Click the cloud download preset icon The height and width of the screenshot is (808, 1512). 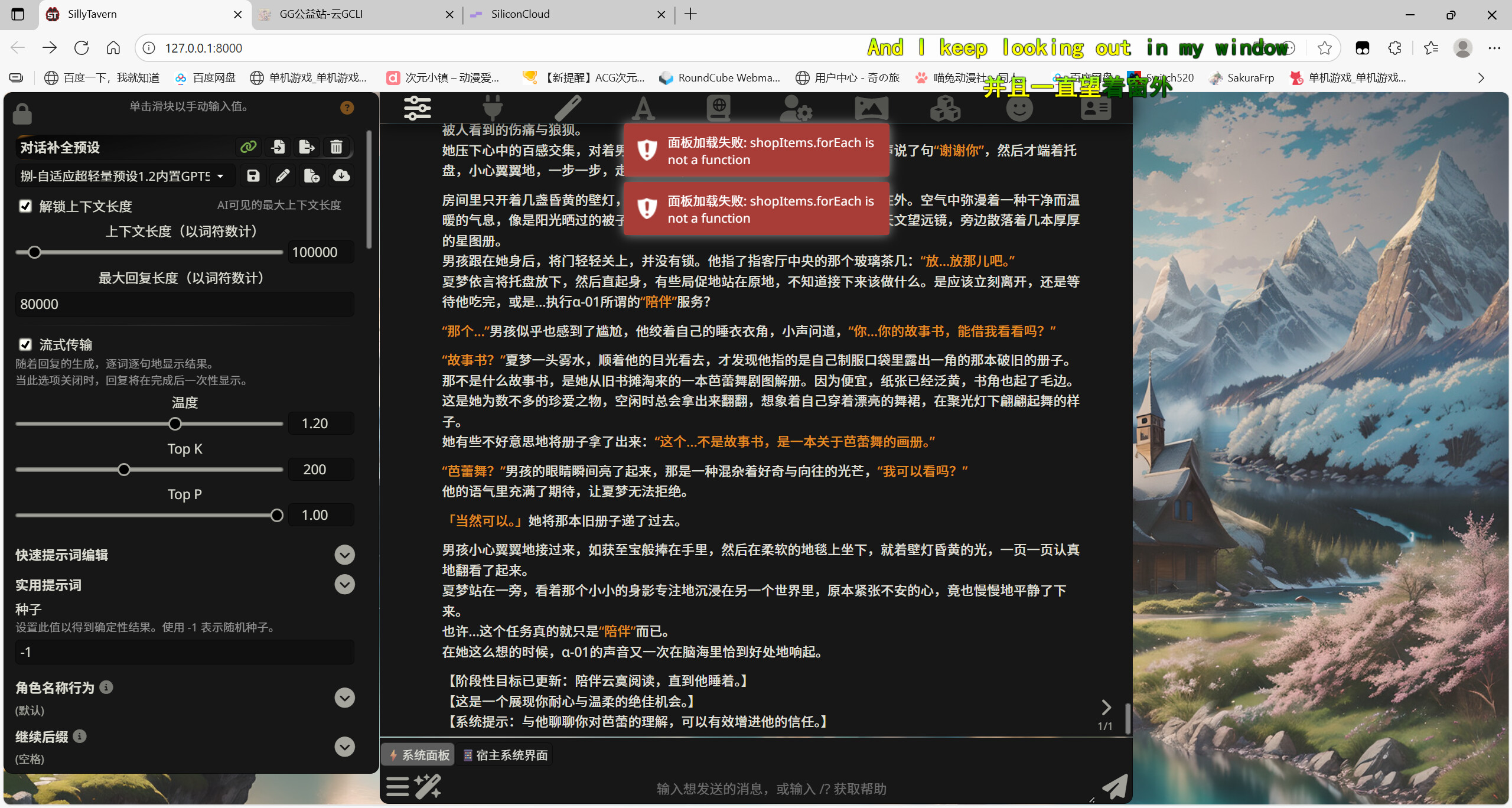[x=341, y=175]
